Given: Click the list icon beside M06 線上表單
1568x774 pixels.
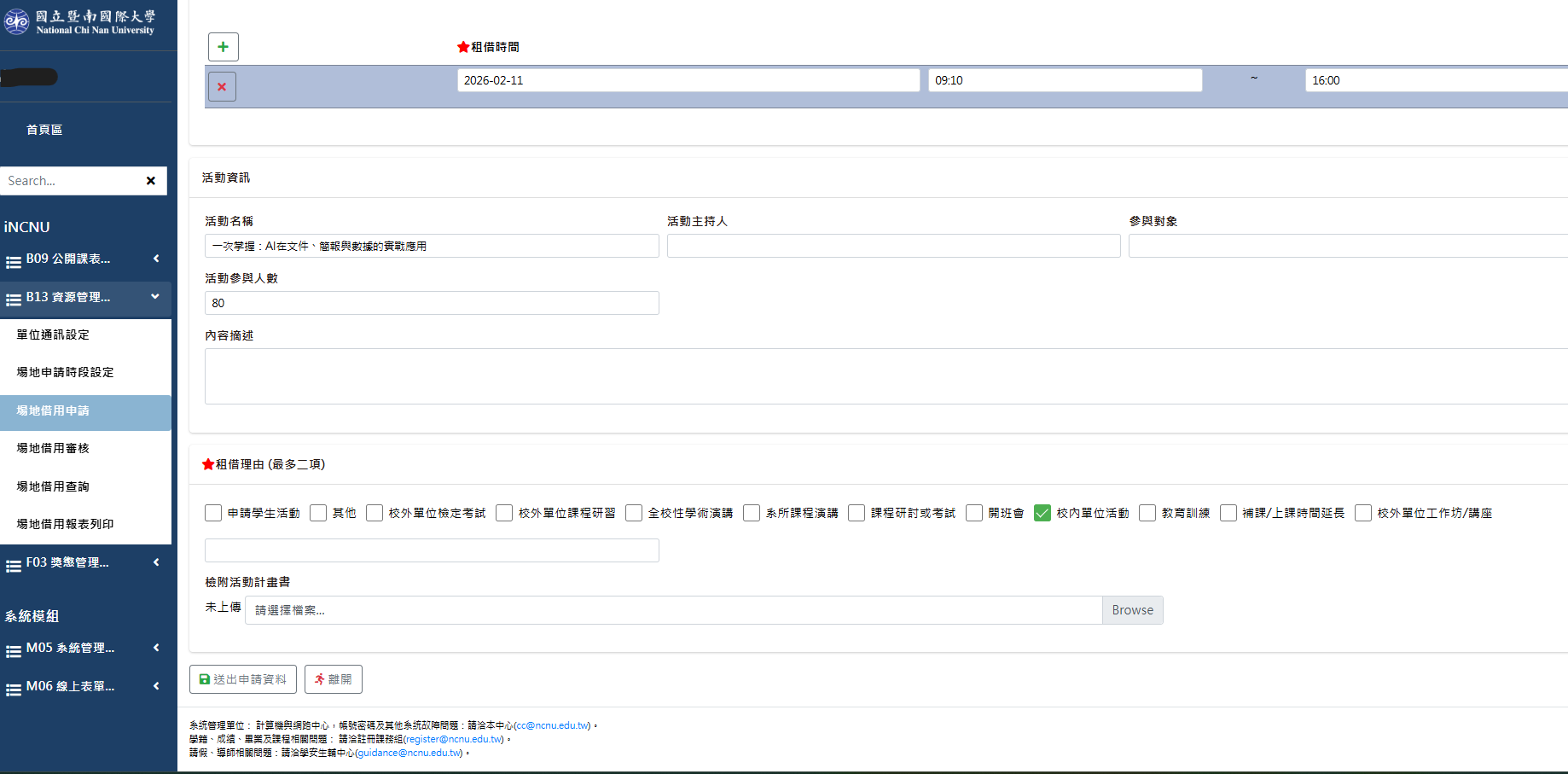Looking at the screenshot, I should [x=14, y=689].
